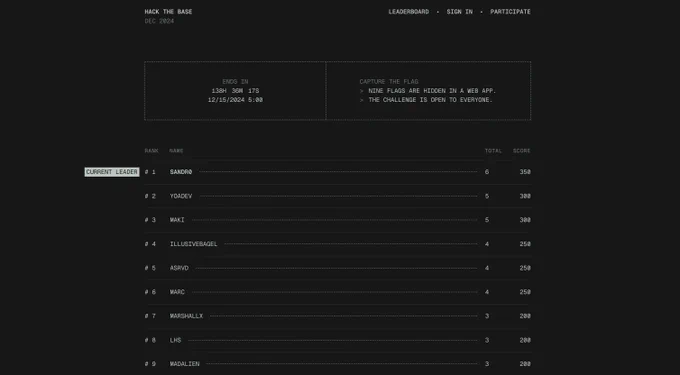
Task: Select player name ASRVD
Action: [x=179, y=268]
